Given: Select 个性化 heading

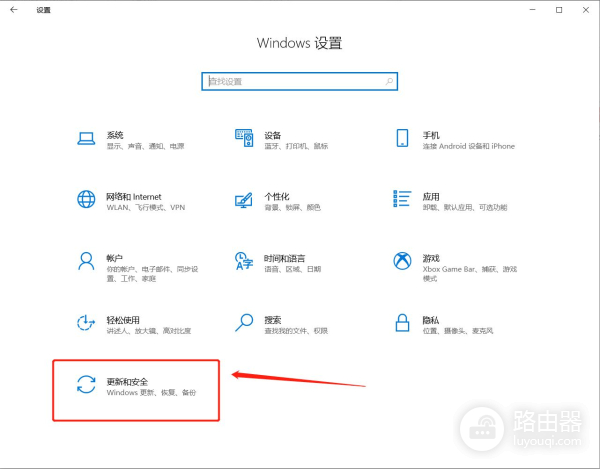Looking at the screenshot, I should 277,197.
